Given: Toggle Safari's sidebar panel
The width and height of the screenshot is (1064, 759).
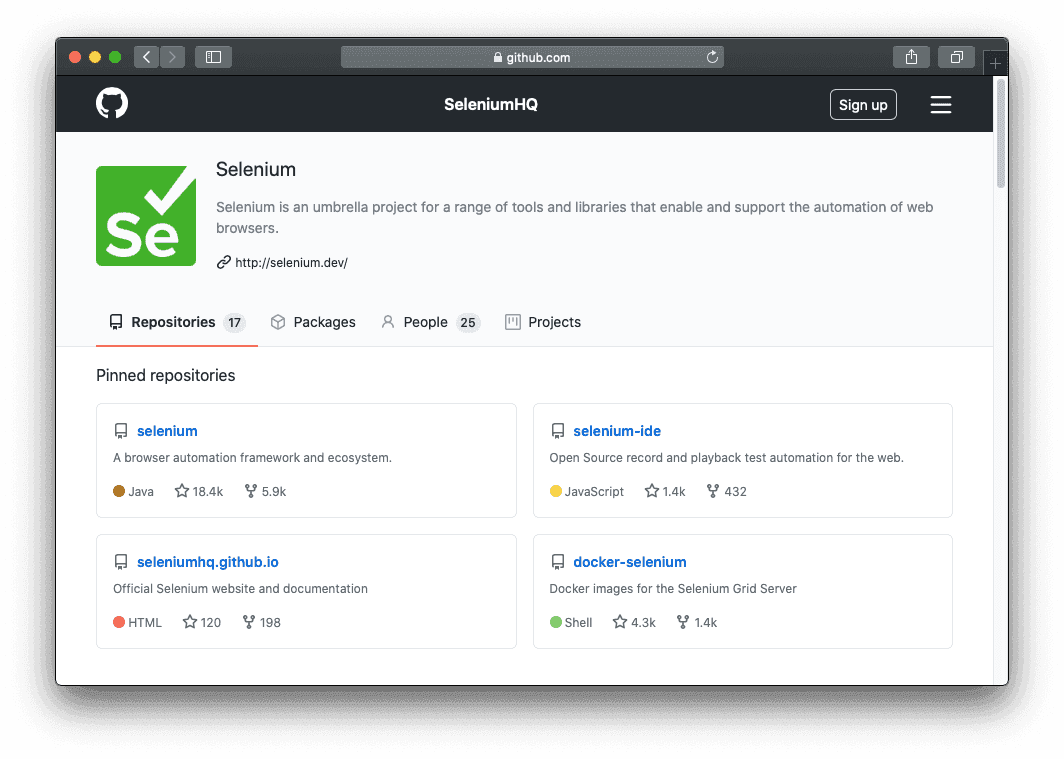Looking at the screenshot, I should (x=213, y=58).
